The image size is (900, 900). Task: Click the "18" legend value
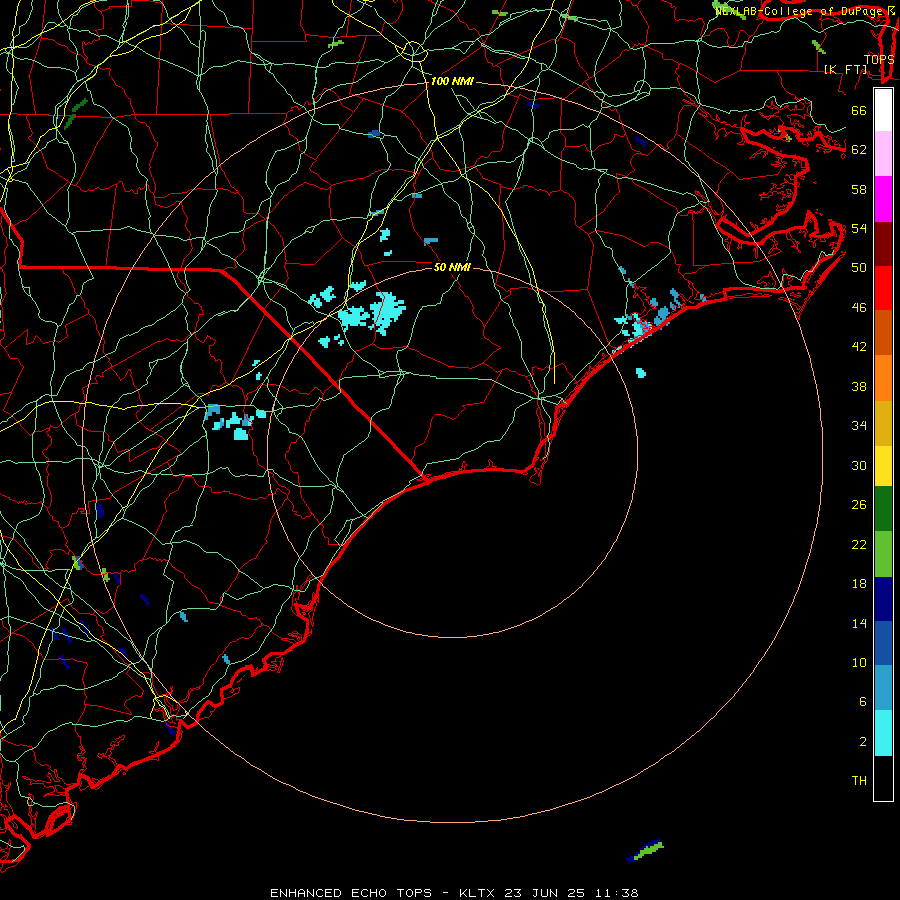pyautogui.click(x=859, y=584)
